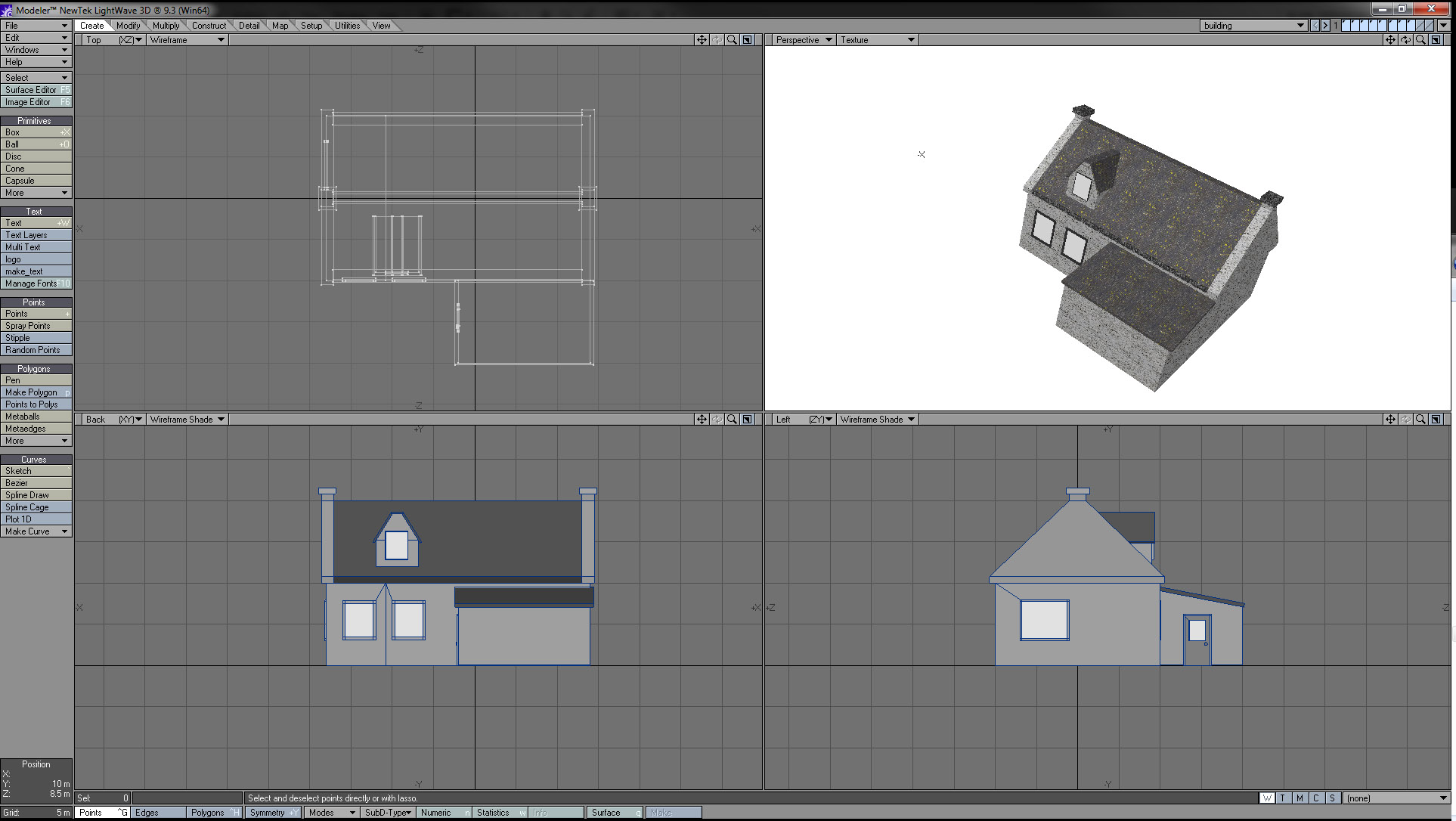This screenshot has width=1456, height=821.
Task: Switch to the Detail tab
Action: pos(249,26)
